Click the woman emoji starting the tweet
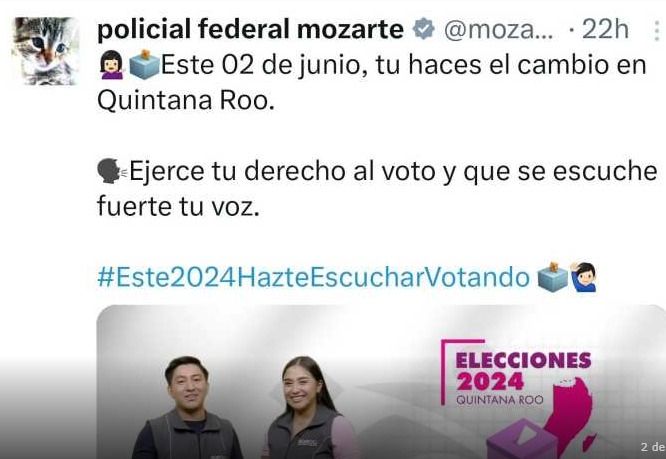 (x=112, y=65)
